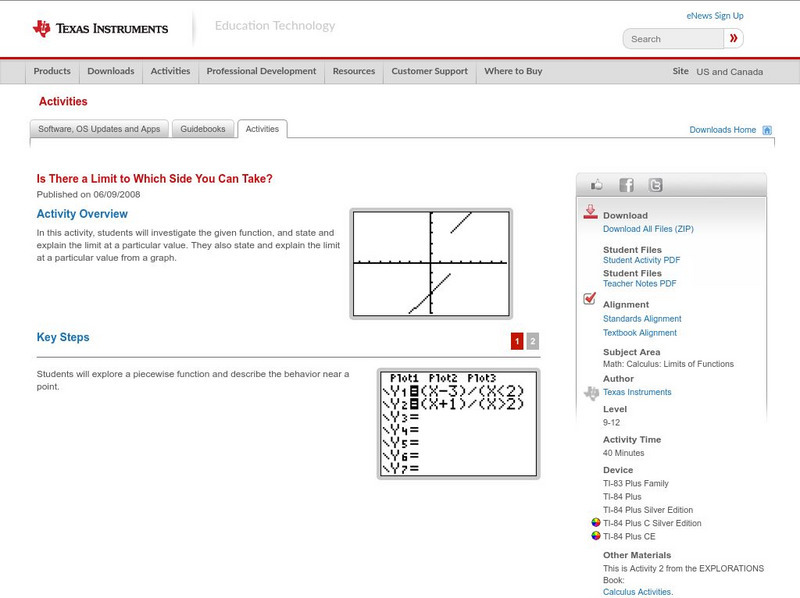Open the Site US and Canada selector
The height and width of the screenshot is (598, 800).
(717, 71)
